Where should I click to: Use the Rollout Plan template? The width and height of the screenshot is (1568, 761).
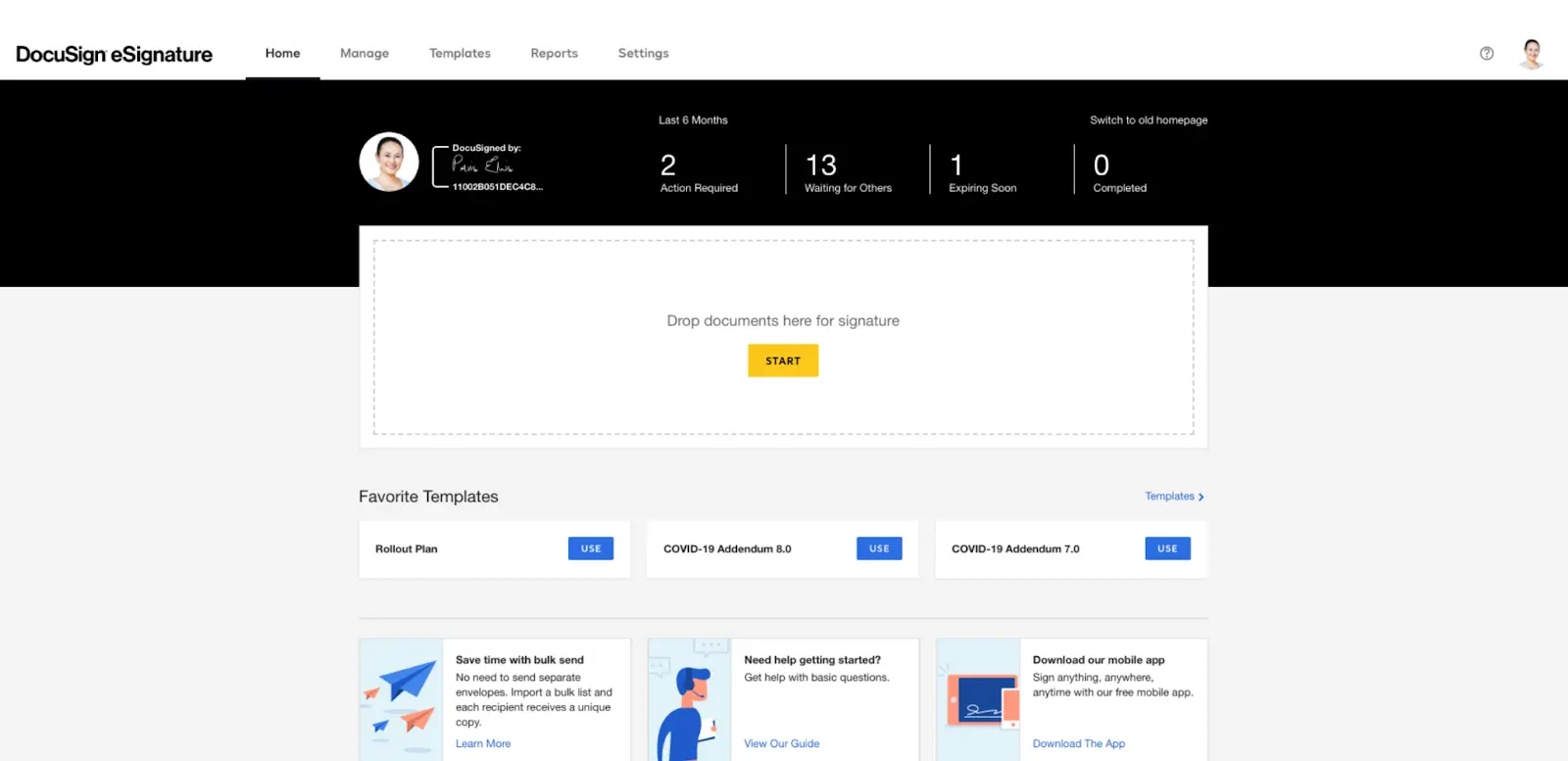pos(591,548)
